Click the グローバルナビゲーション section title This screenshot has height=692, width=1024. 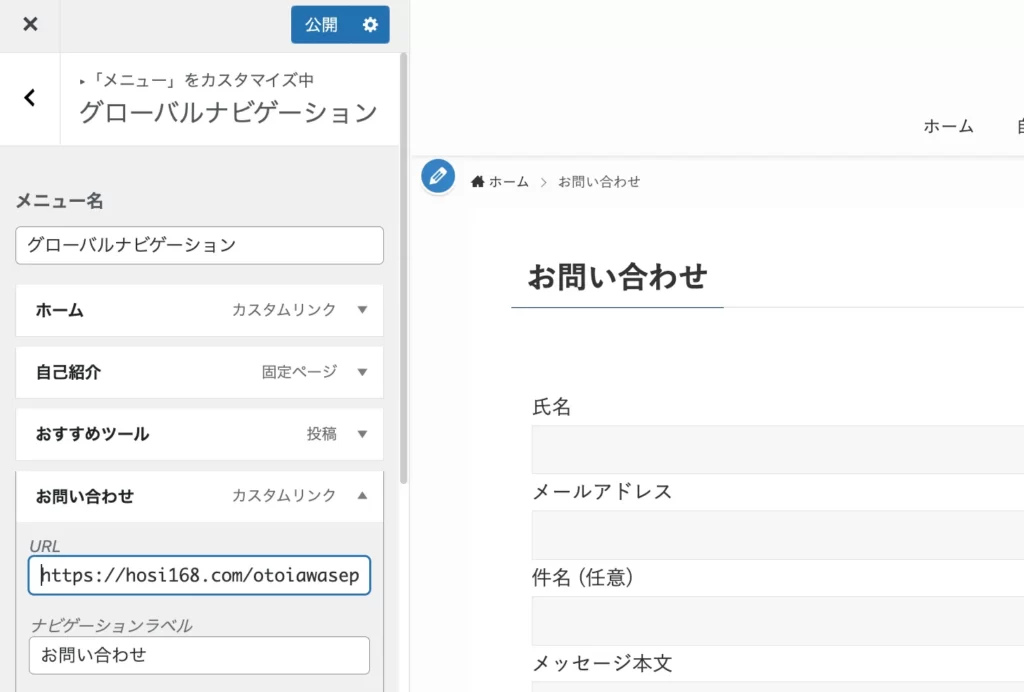229,112
